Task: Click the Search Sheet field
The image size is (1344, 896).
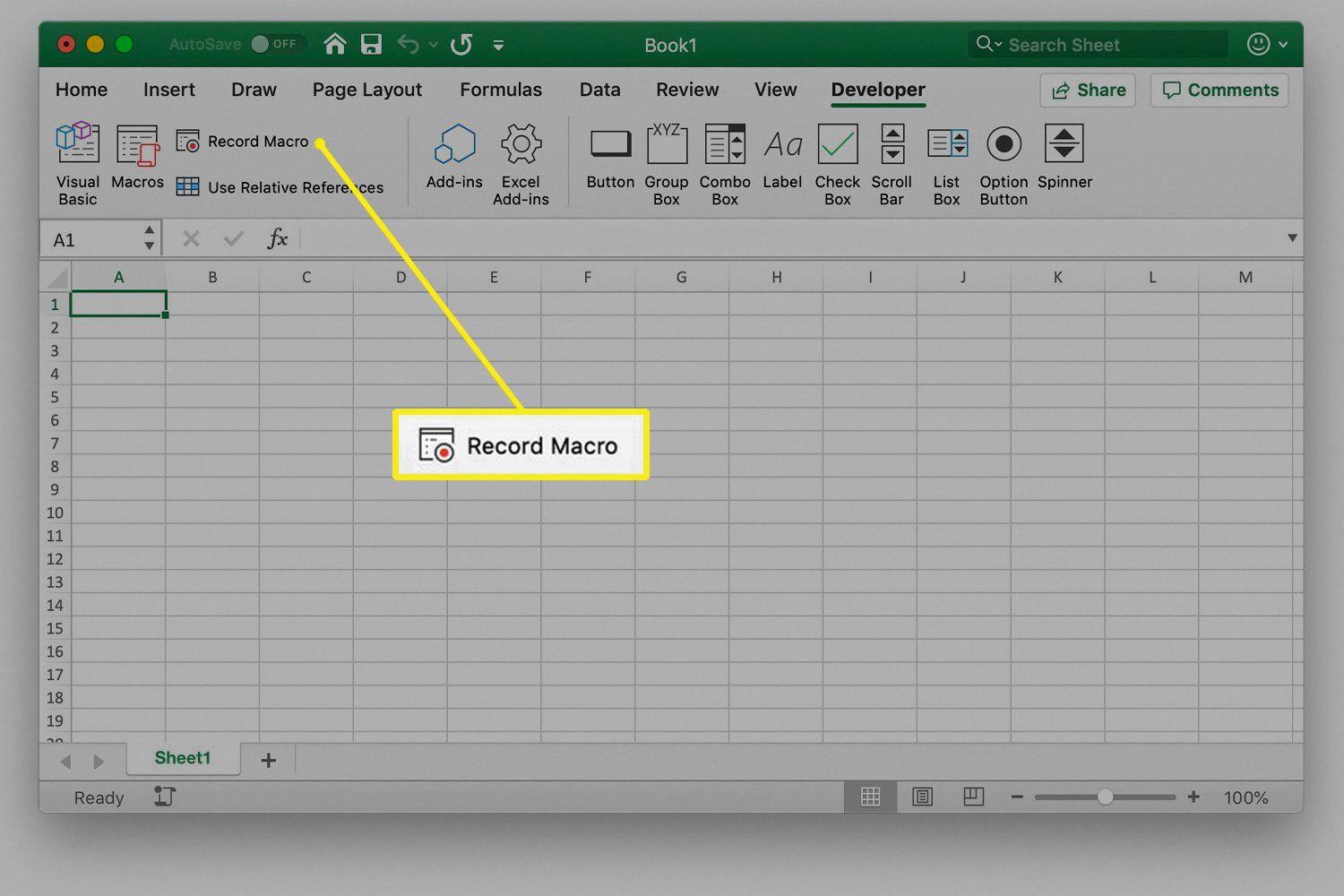Action: pyautogui.click(x=1098, y=45)
